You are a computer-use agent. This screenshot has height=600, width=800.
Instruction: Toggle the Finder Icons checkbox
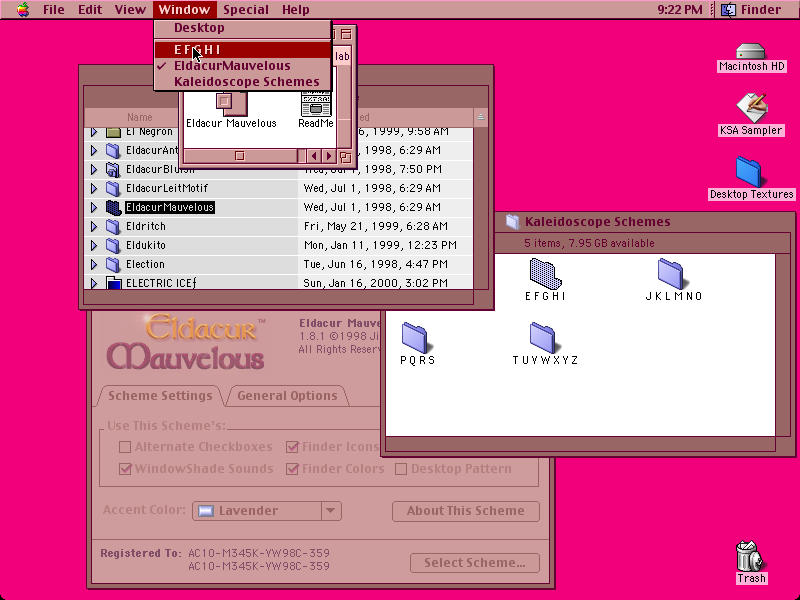pyautogui.click(x=292, y=447)
